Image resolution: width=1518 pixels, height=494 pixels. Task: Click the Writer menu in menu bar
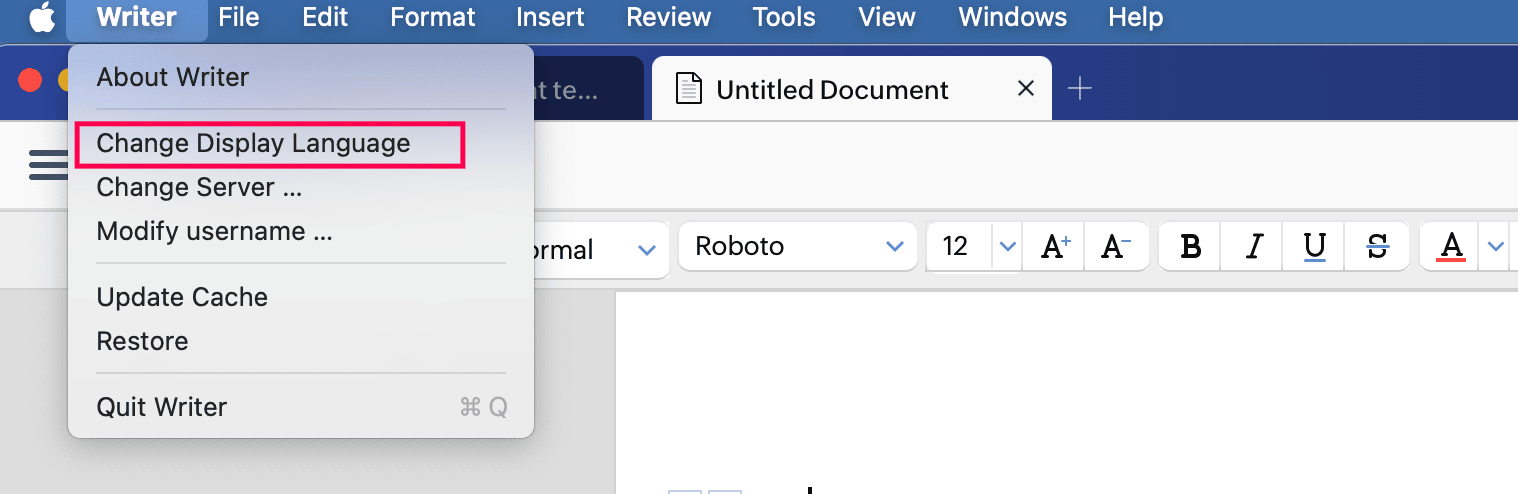[x=137, y=17]
